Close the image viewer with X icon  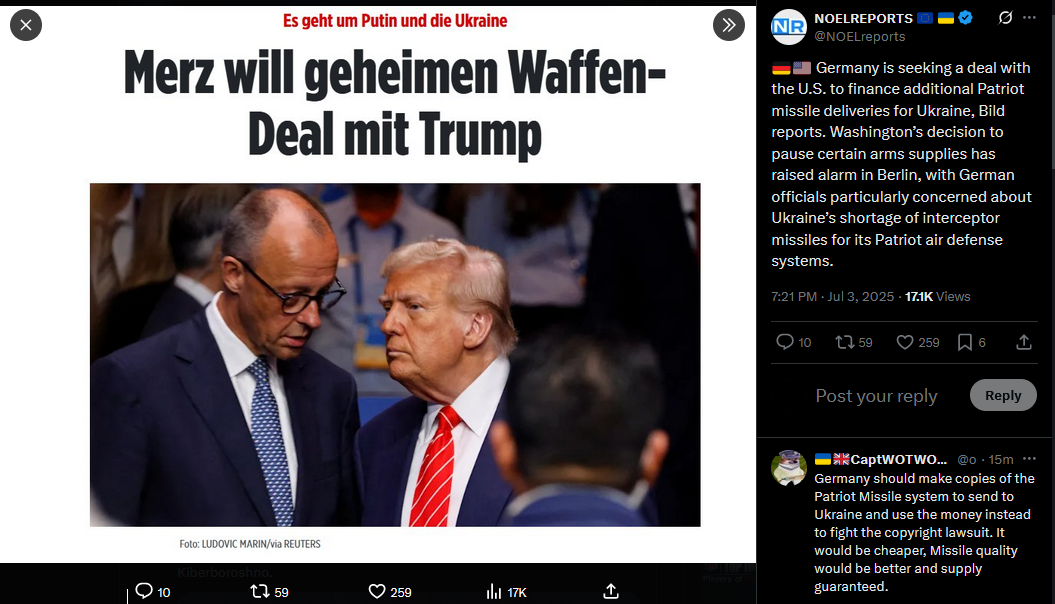click(26, 25)
